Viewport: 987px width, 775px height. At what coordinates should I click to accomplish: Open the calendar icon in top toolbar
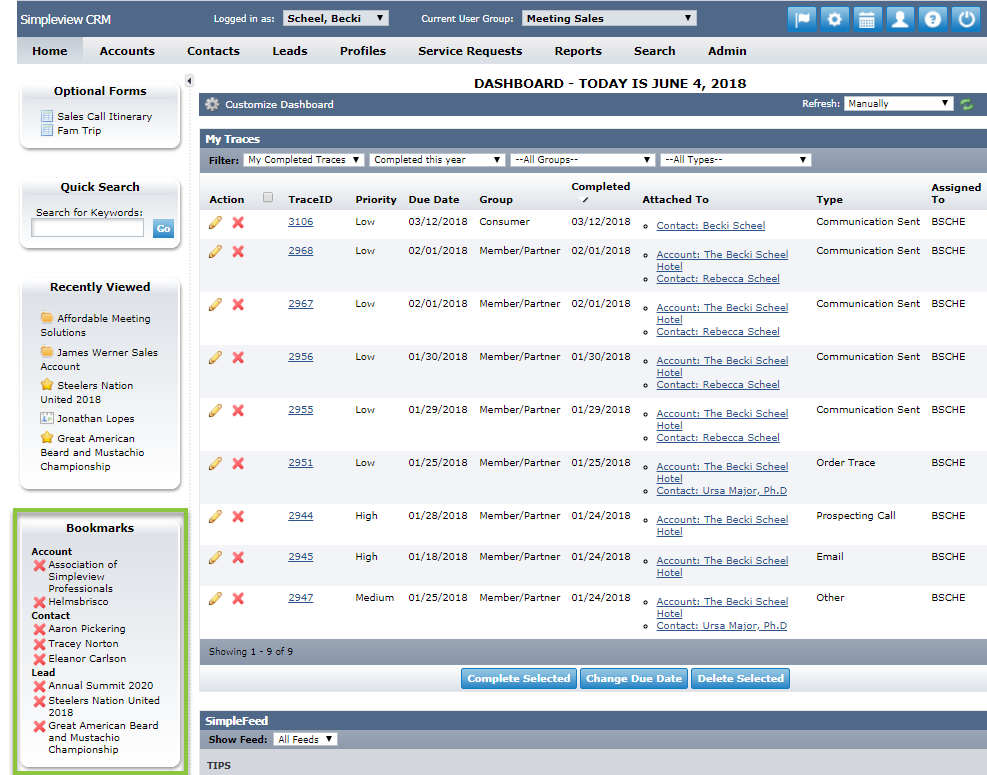tap(867, 20)
